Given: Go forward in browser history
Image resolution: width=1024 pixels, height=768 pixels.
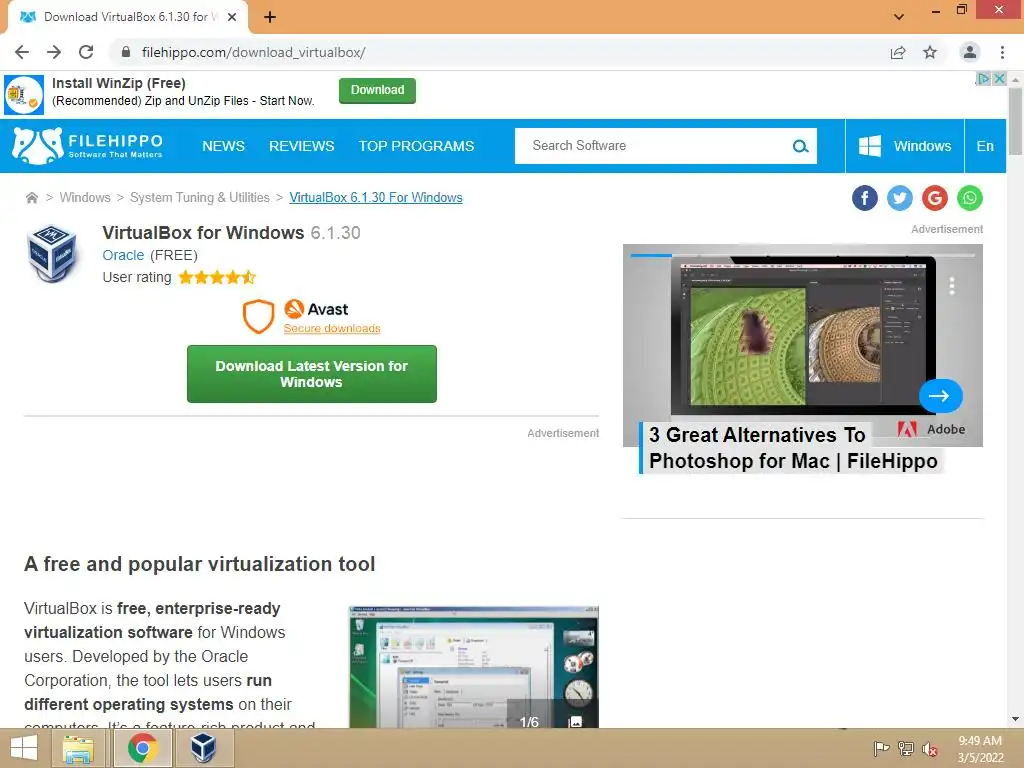Looking at the screenshot, I should pos(54,52).
